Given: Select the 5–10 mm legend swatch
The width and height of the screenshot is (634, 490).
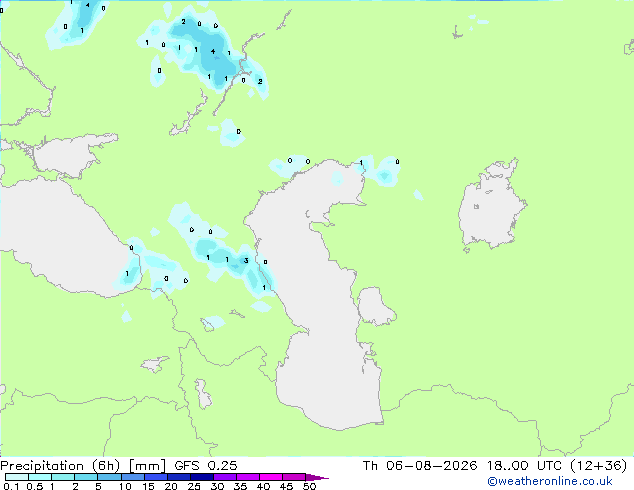Looking at the screenshot, I should [110, 477].
